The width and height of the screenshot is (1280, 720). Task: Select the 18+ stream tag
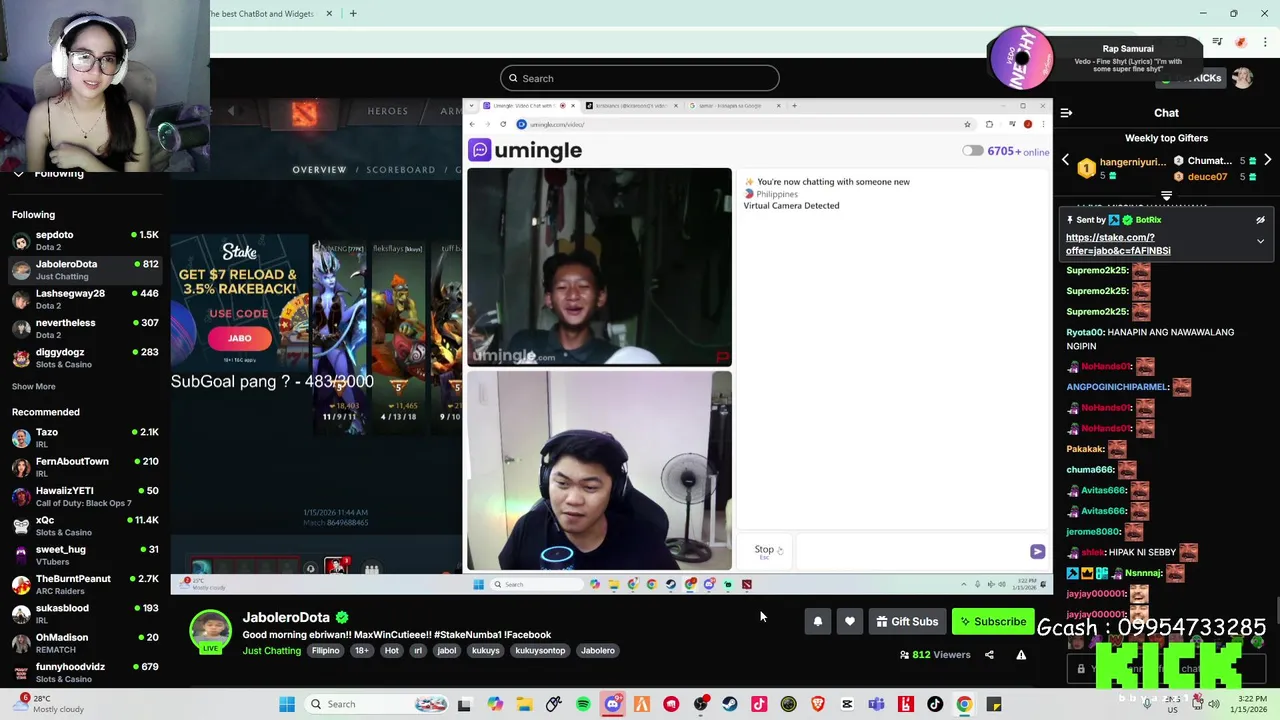(361, 651)
